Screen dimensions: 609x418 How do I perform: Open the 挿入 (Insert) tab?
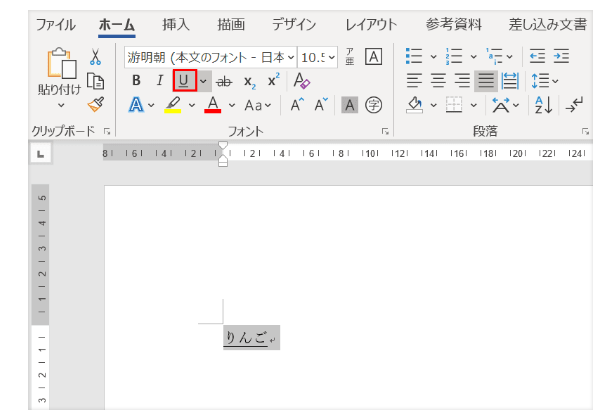click(175, 24)
